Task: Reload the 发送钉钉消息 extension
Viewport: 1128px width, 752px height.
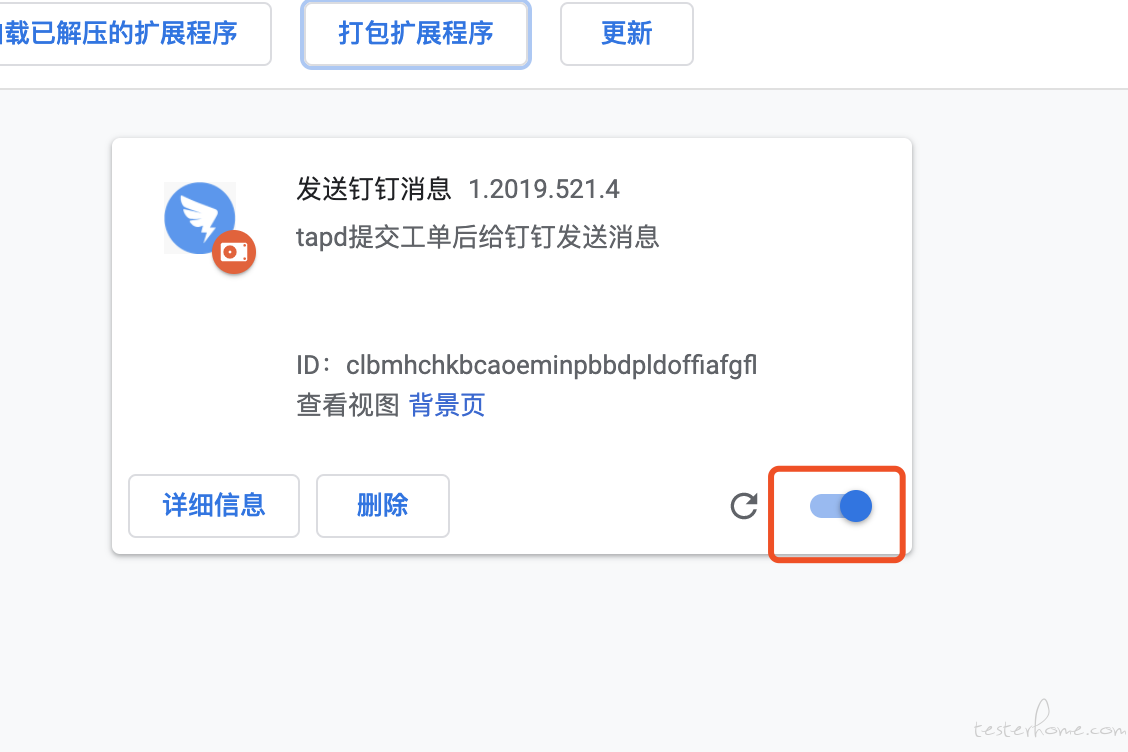Action: tap(744, 506)
